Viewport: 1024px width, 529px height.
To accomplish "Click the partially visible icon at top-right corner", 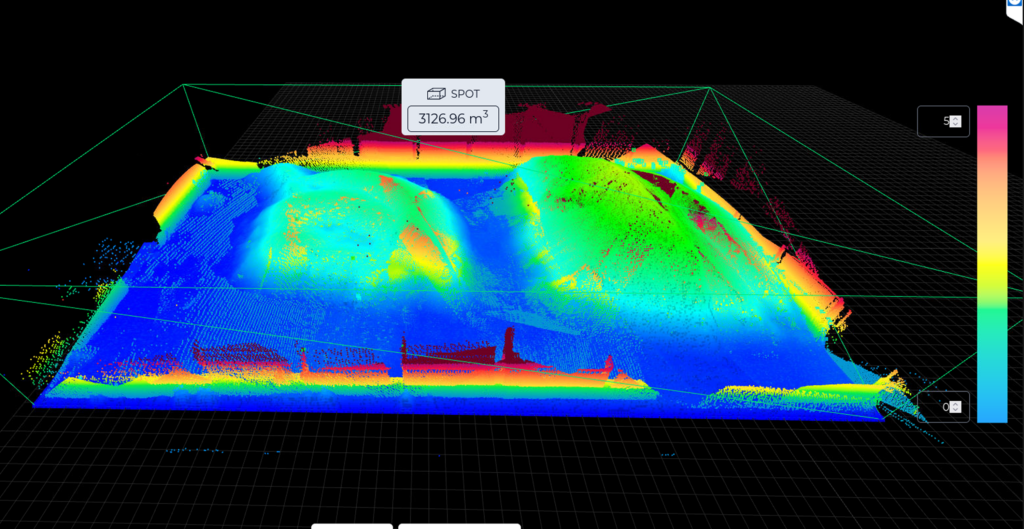I will pyautogui.click(x=1014, y=6).
